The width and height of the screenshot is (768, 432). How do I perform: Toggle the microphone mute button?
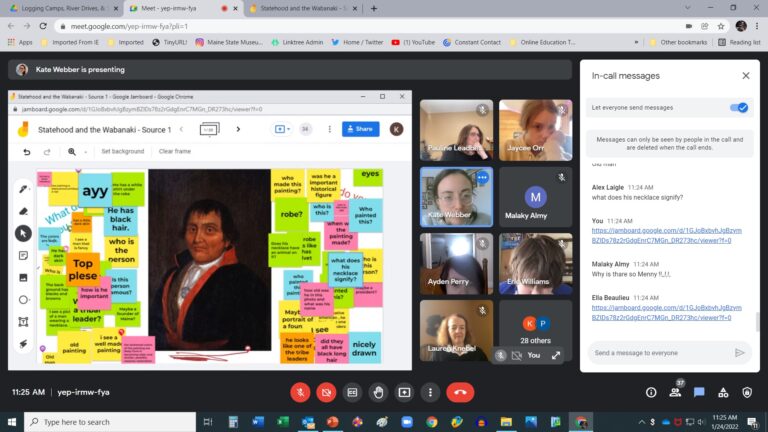tap(300, 392)
